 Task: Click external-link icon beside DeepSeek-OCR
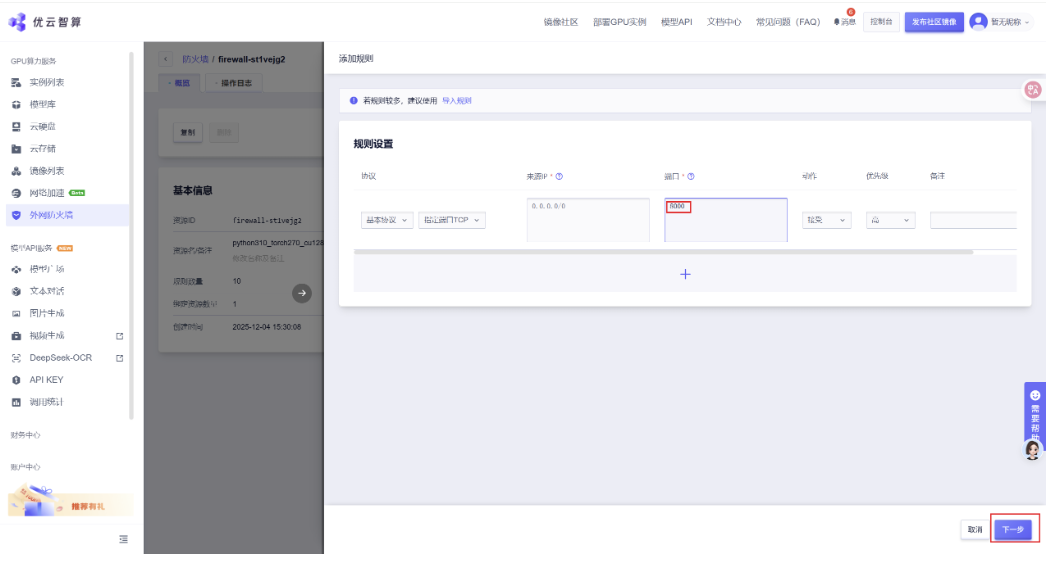119,358
